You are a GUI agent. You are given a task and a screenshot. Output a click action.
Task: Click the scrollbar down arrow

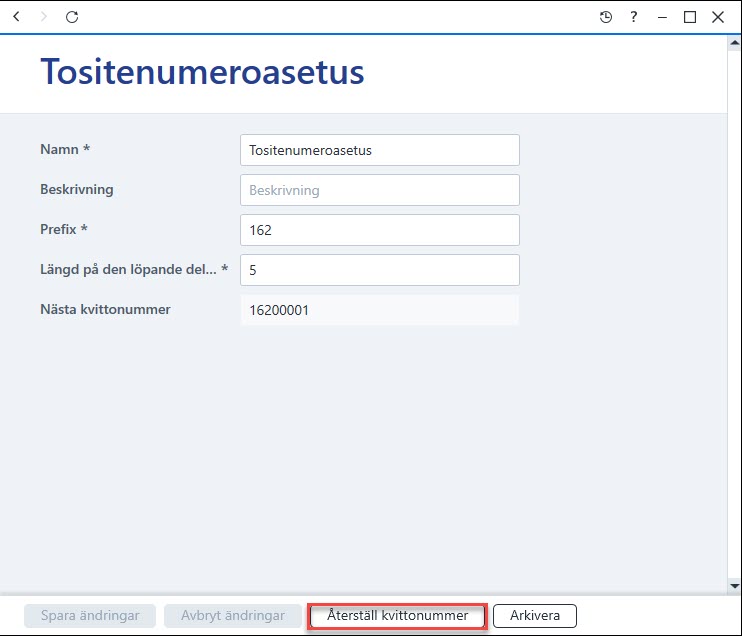734,586
